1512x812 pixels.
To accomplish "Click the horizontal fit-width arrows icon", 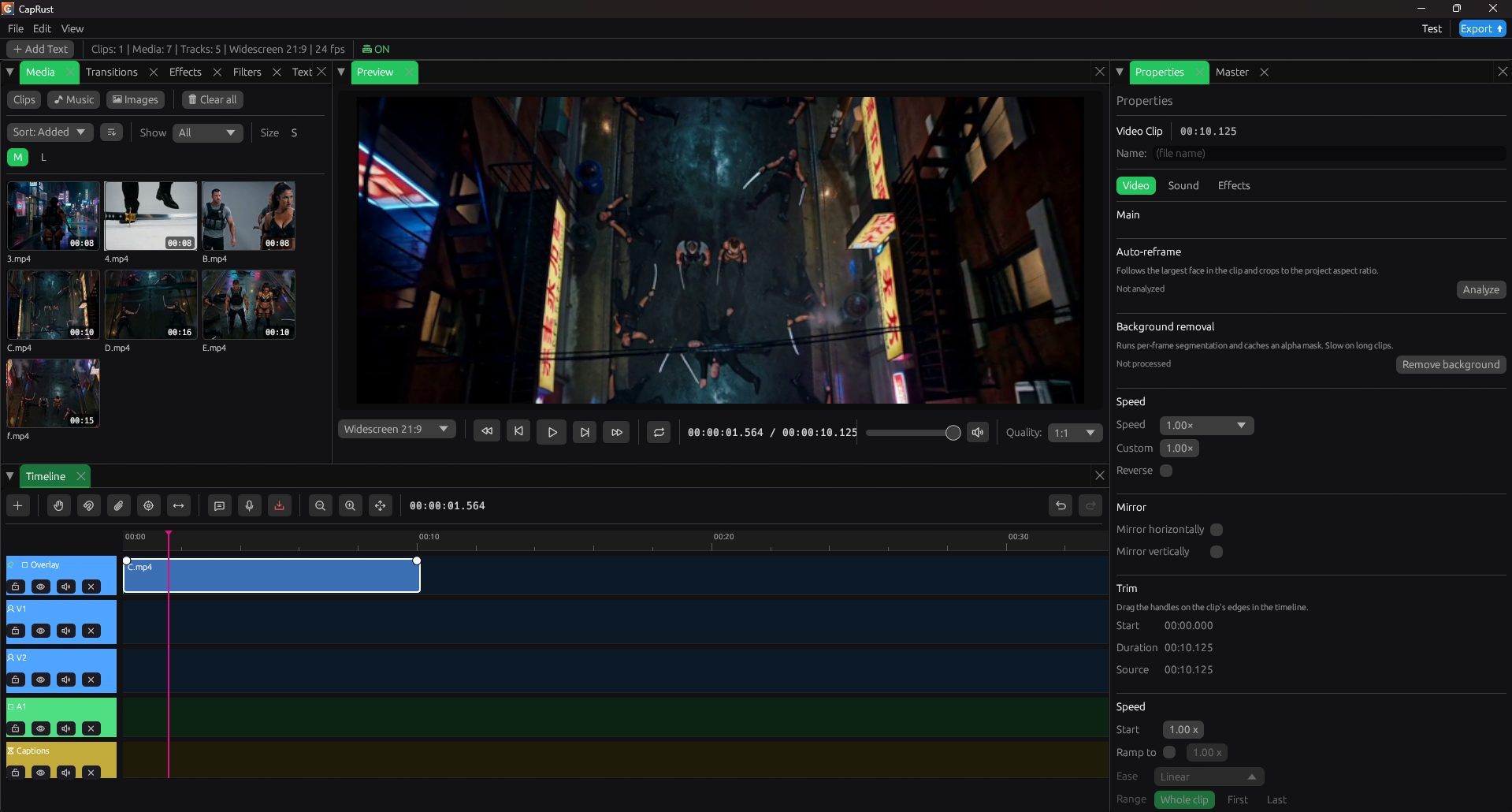I will coord(179,506).
